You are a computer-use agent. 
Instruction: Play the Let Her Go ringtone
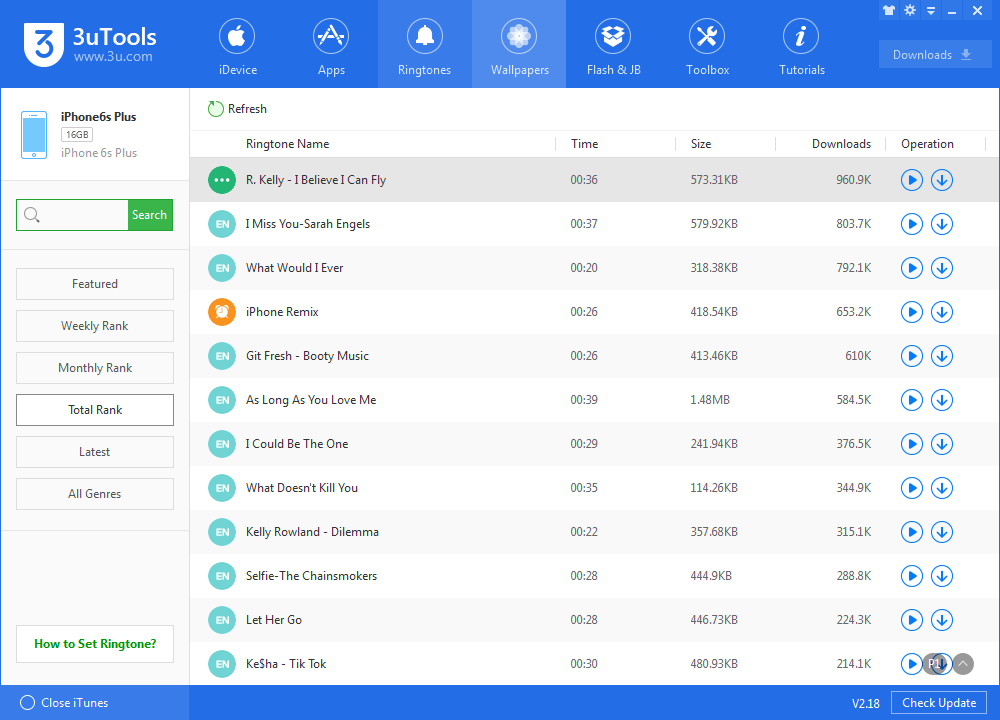pos(912,621)
